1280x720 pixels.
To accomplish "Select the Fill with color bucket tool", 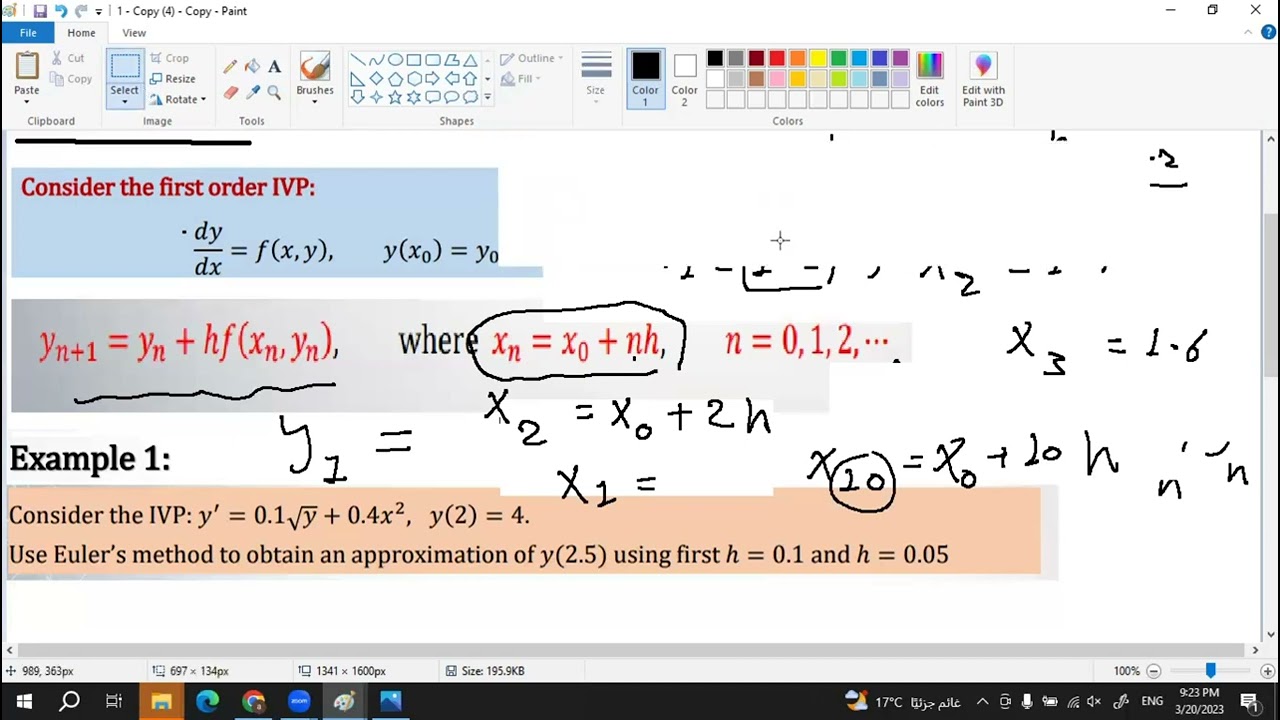I will (x=252, y=67).
